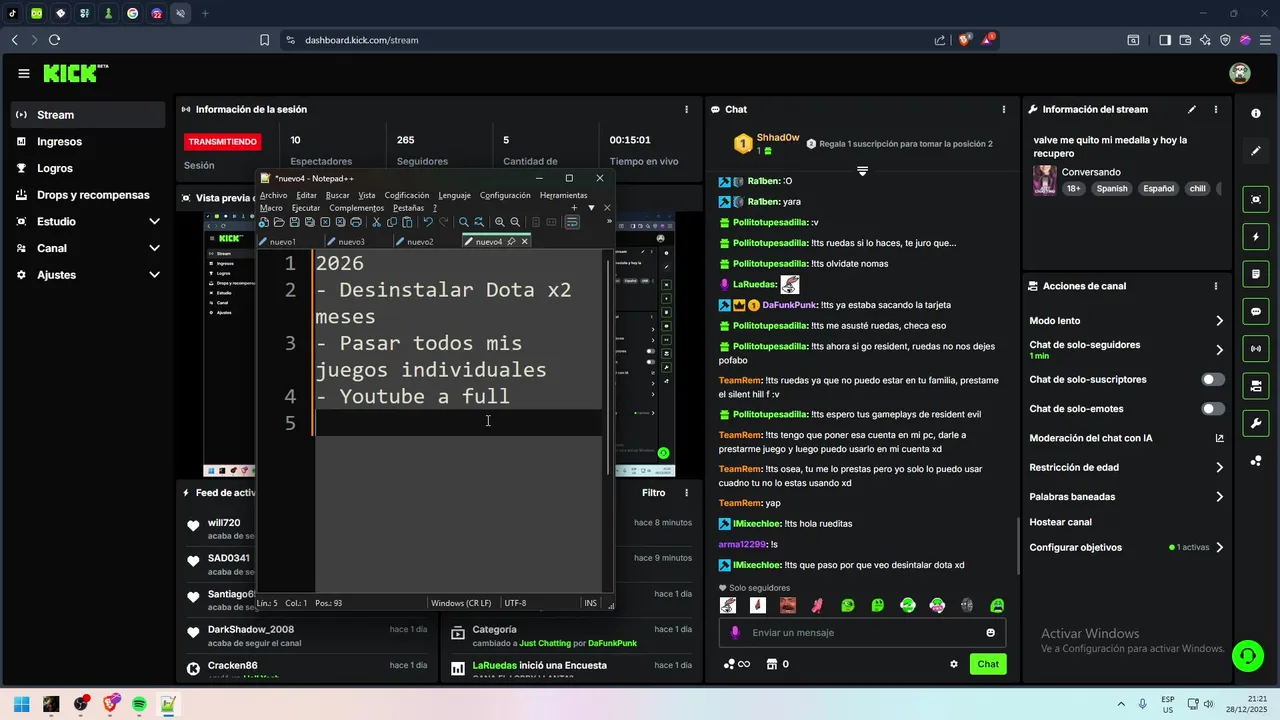Reload the page in browser
This screenshot has height=720, width=1280.
pos(54,40)
